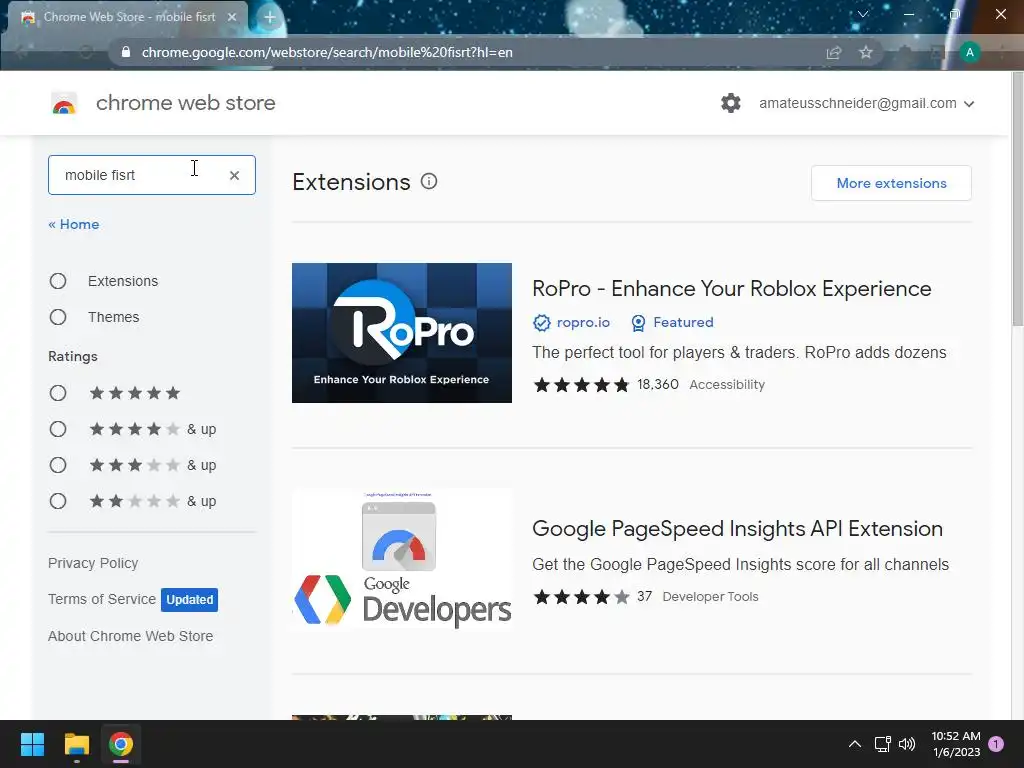Viewport: 1024px width, 768px height.
Task: Show info icon next to Extensions heading
Action: 429,182
